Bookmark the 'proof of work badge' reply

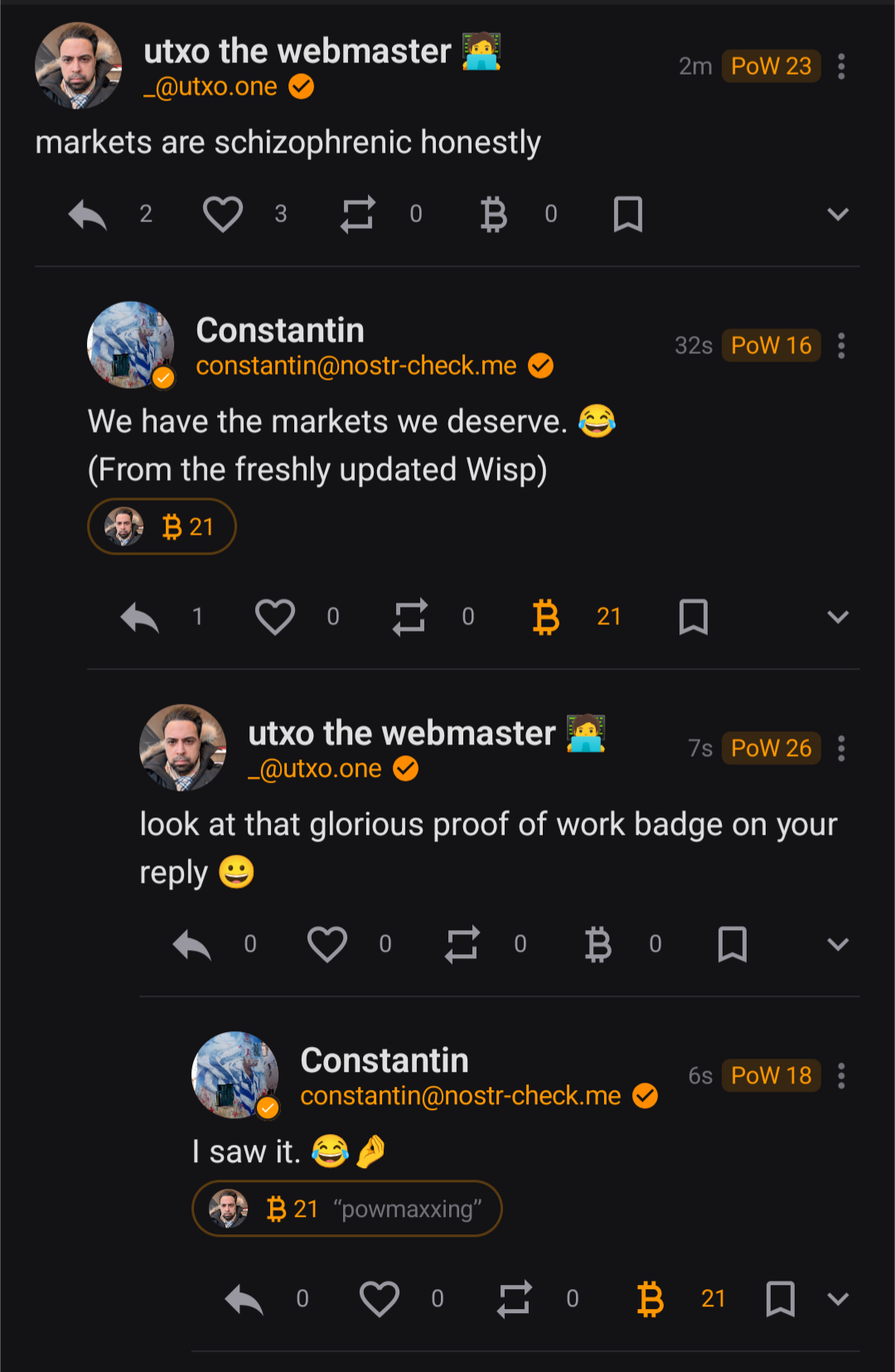pyautogui.click(x=732, y=944)
